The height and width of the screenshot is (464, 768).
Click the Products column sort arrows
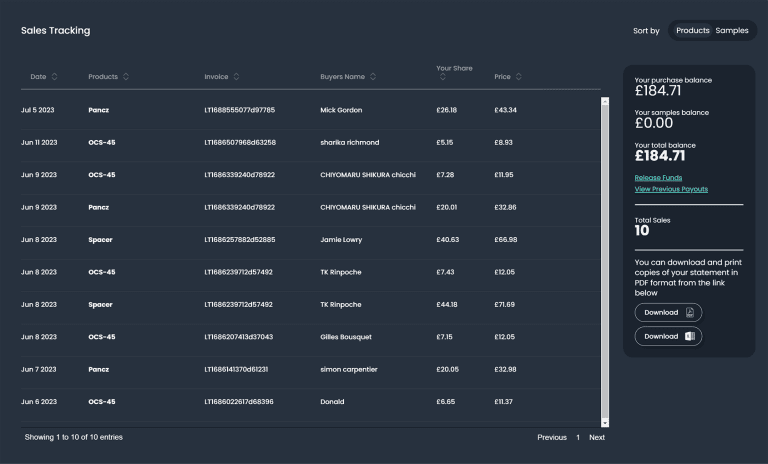126,77
